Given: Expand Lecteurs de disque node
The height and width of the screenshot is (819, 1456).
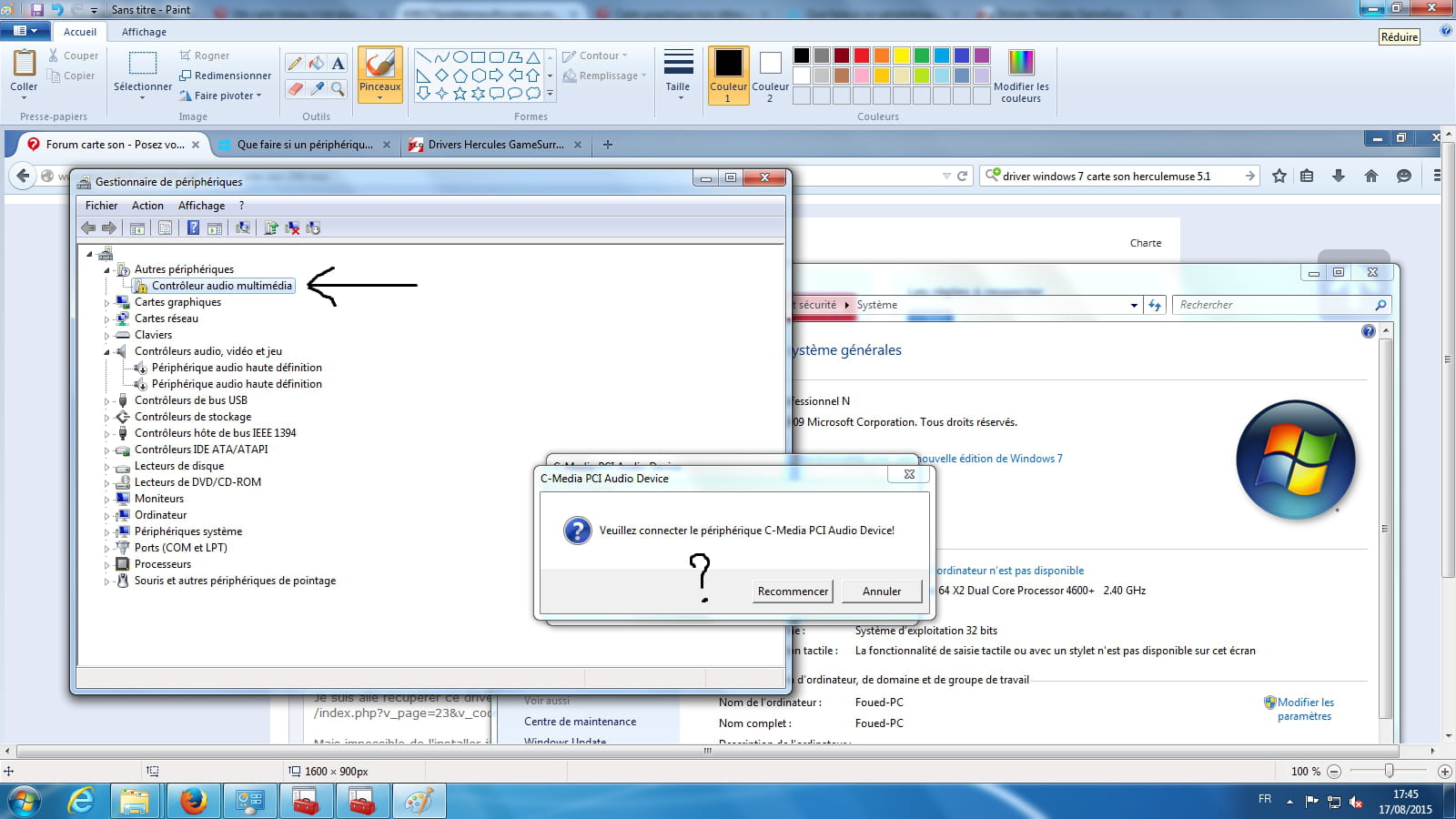Looking at the screenshot, I should (106, 467).
